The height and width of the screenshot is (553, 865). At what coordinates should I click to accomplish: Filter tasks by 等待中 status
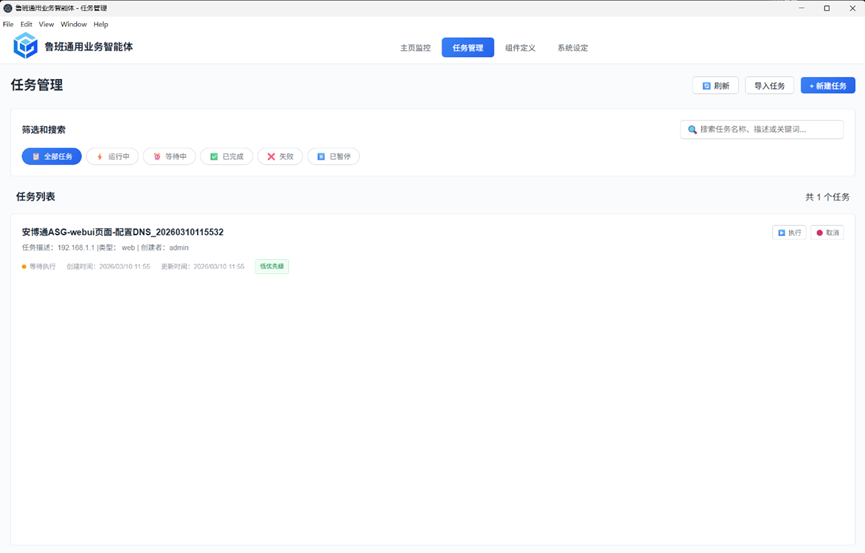coord(169,157)
